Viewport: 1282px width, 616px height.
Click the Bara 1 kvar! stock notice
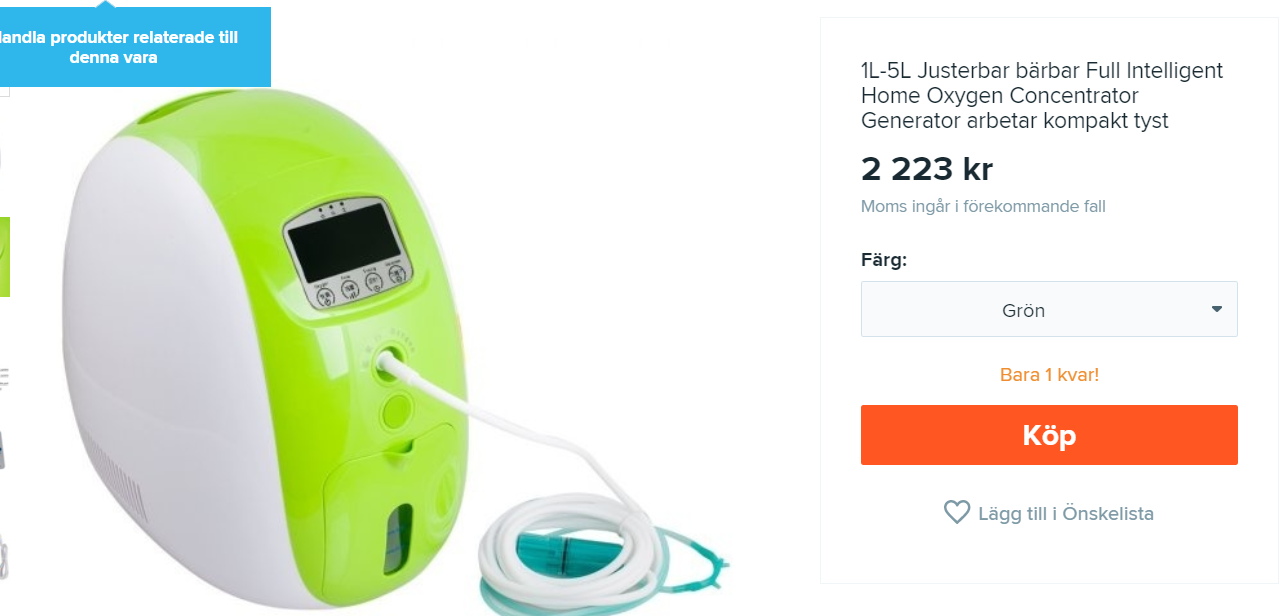(1049, 375)
